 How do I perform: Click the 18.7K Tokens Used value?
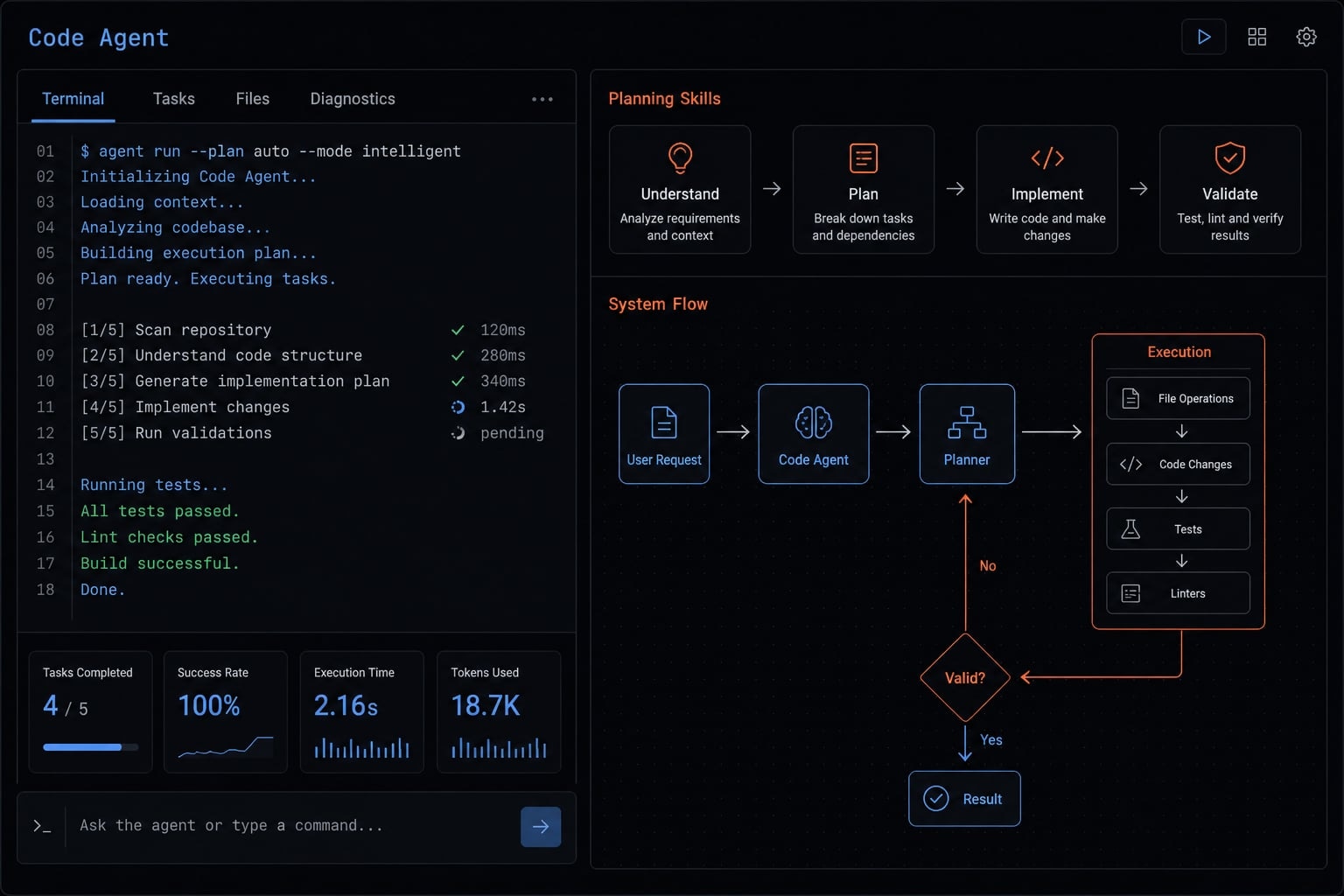coord(486,706)
